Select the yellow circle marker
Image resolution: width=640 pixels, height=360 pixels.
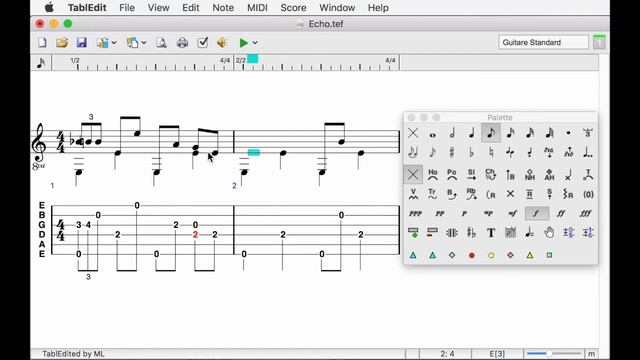(491, 255)
